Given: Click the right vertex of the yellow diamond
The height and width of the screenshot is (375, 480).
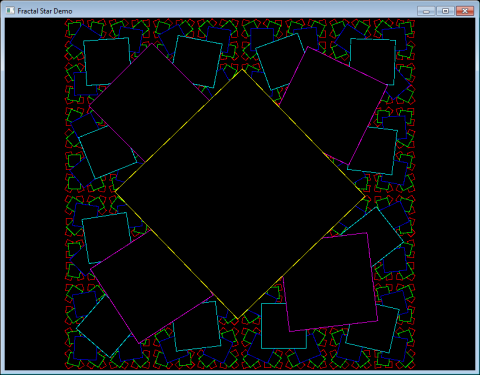Looking at the screenshot, I should click(x=365, y=197).
